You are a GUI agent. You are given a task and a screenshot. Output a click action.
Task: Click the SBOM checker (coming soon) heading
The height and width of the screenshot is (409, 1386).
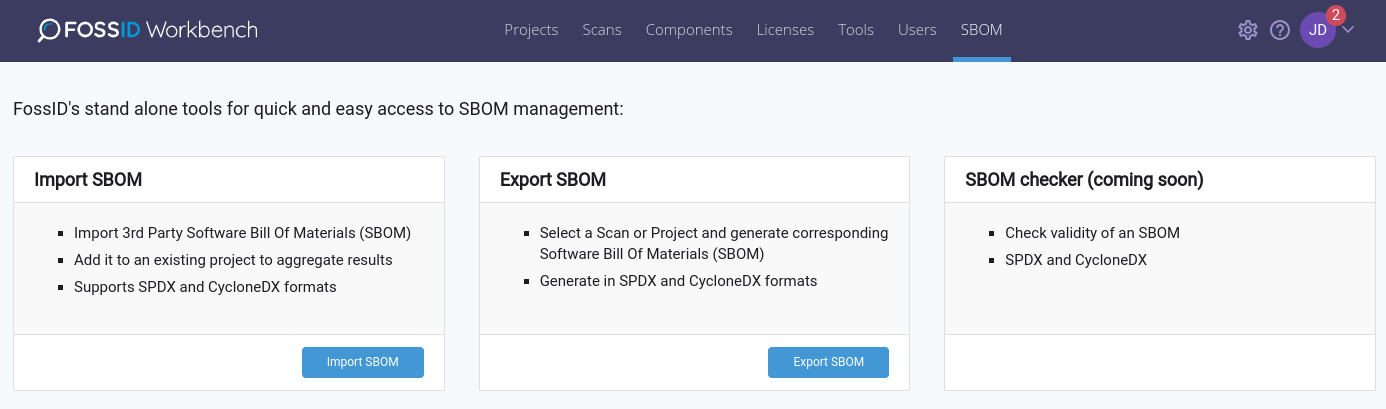[1084, 180]
